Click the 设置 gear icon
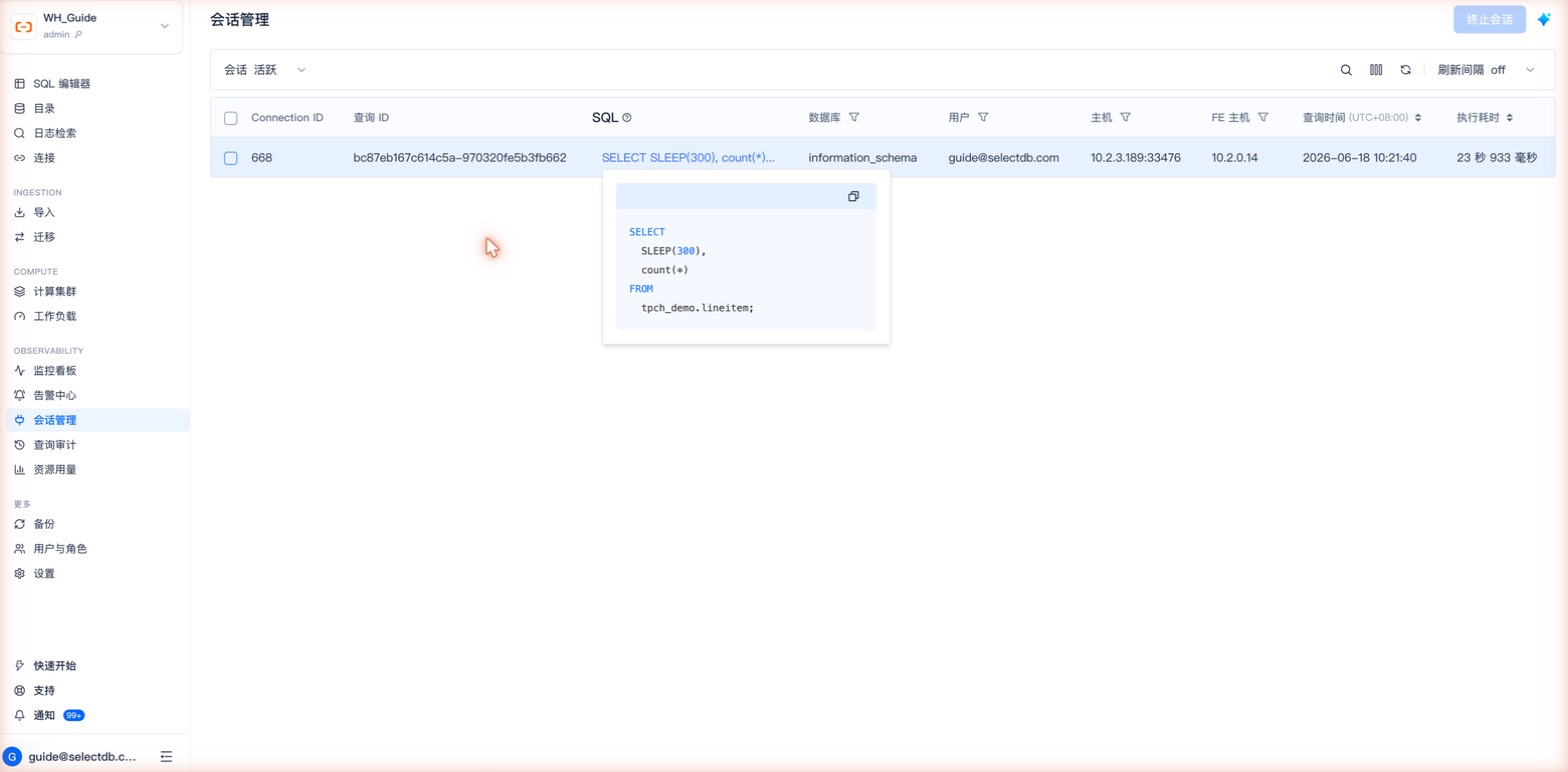Screen dimensions: 1568x772 [20, 574]
